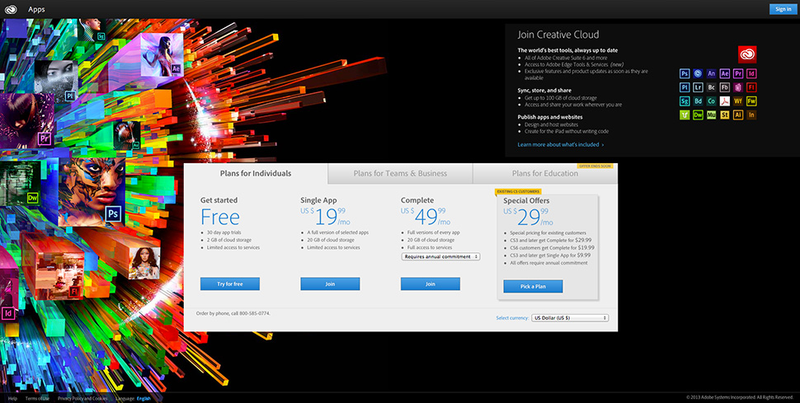Select the blue circular icon beside Ps
The width and height of the screenshot is (800, 403).
(698, 73)
